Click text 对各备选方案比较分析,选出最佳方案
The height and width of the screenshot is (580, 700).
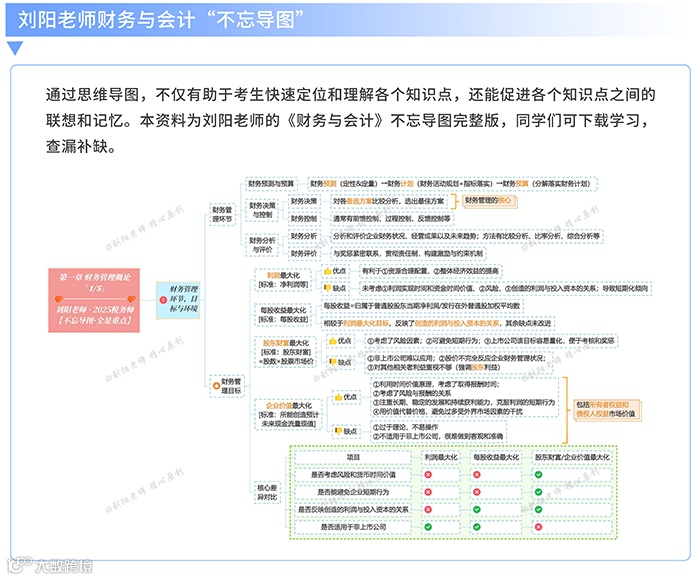[388, 201]
